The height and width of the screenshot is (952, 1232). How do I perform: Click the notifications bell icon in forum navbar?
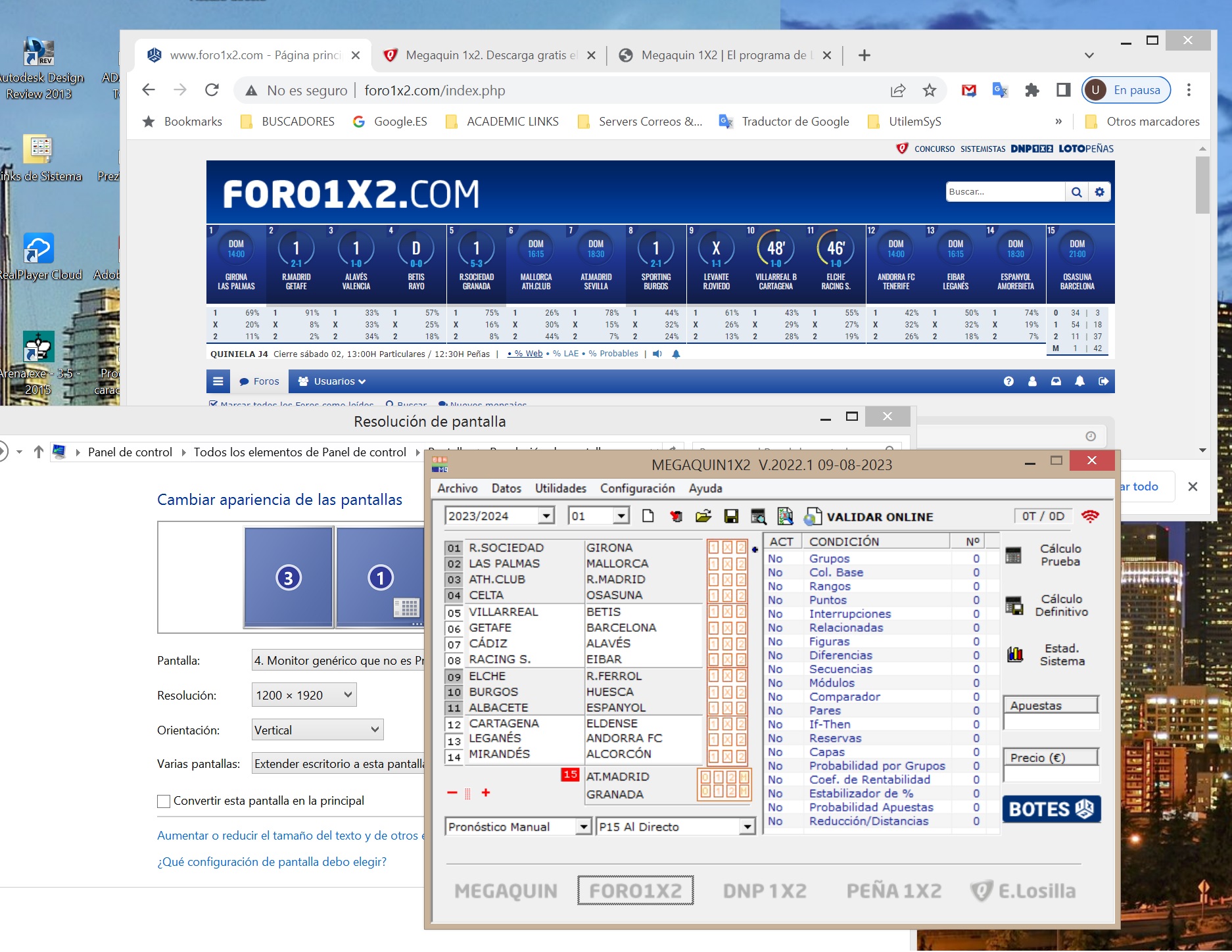pos(1079,381)
